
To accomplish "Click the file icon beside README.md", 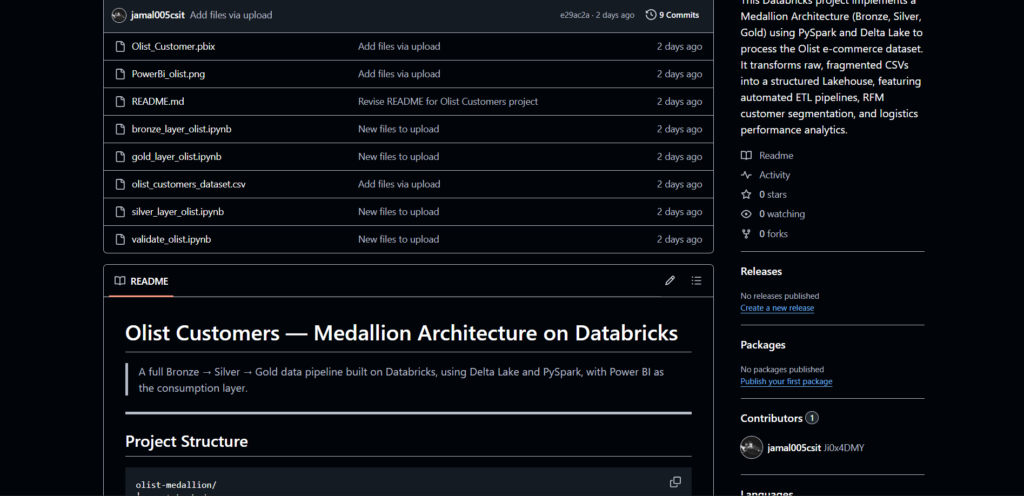I will 120,101.
